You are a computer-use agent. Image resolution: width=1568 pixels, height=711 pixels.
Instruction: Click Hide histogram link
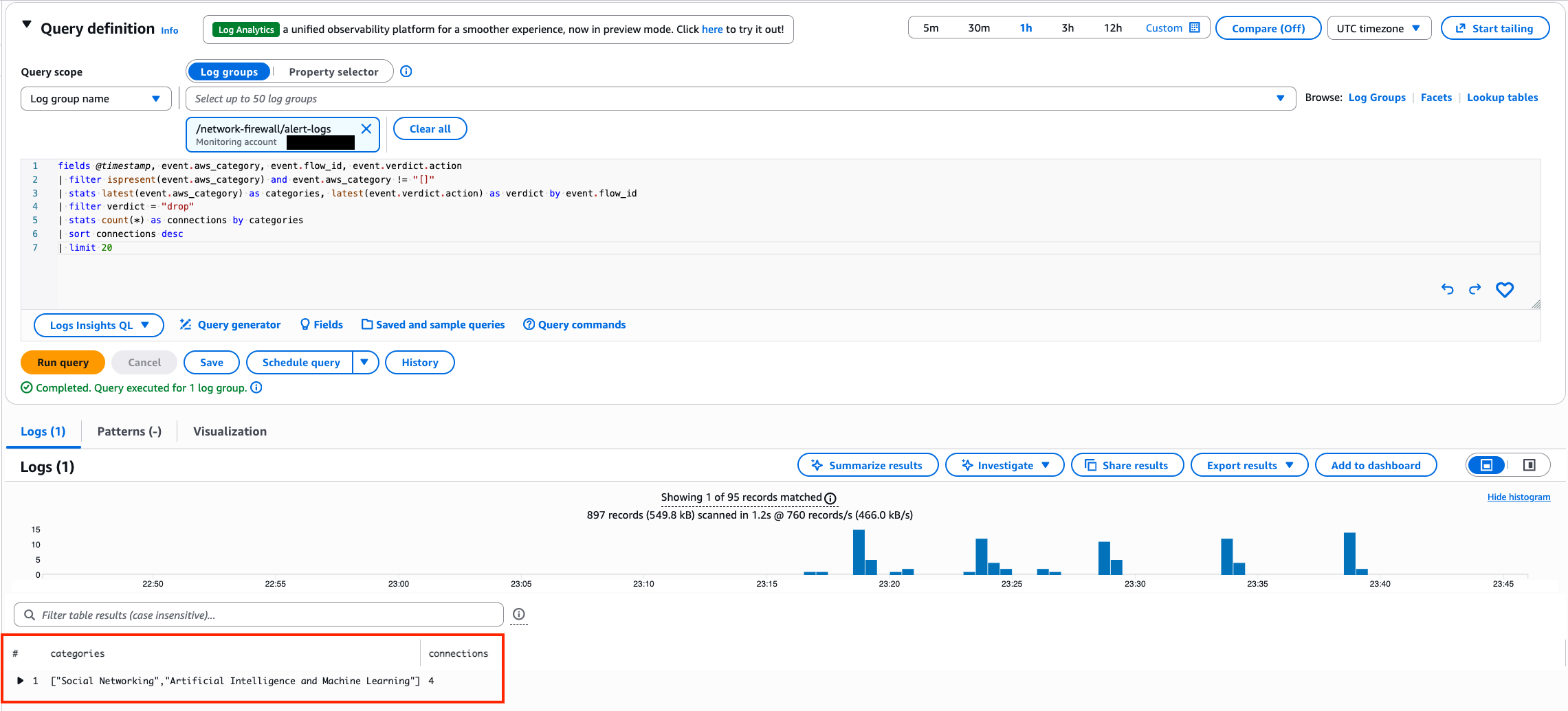(1519, 497)
